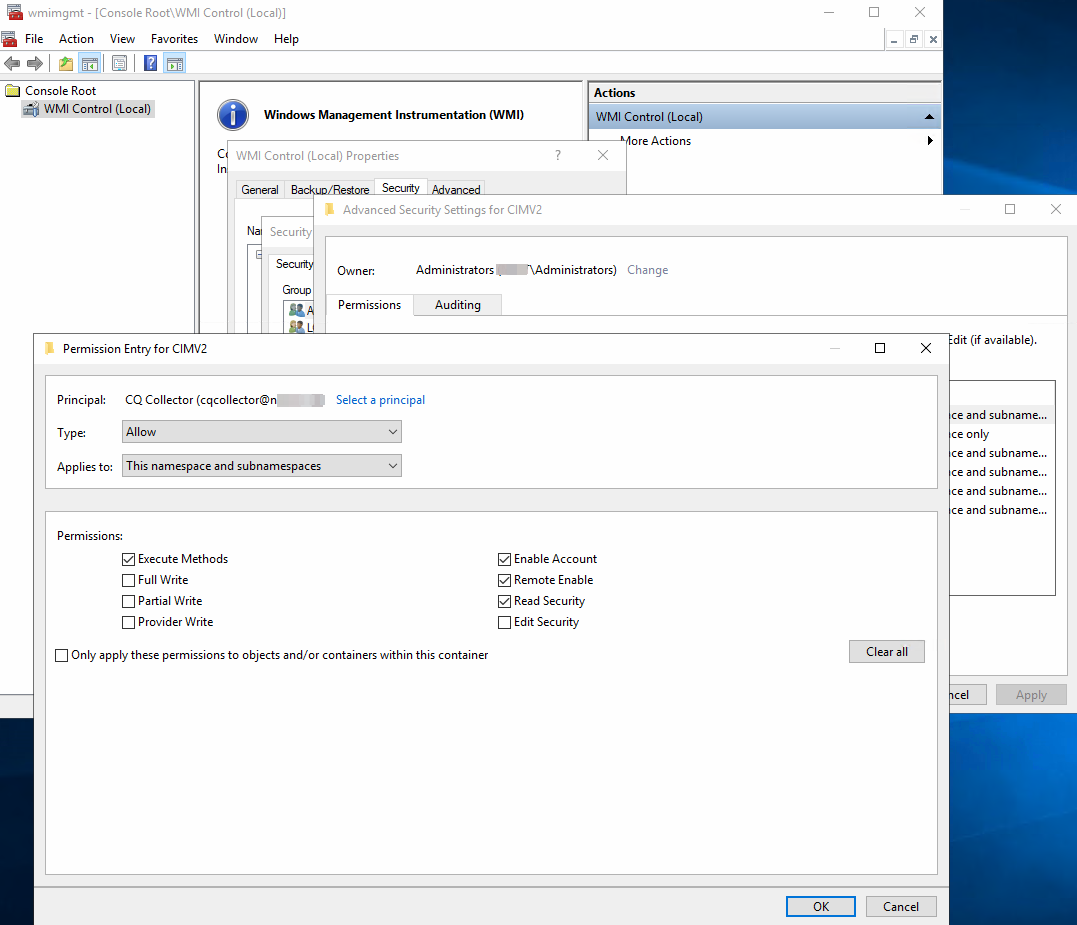1077x925 pixels.
Task: Open Help from the blue question-mark toolbar icon
Action: (x=150, y=64)
